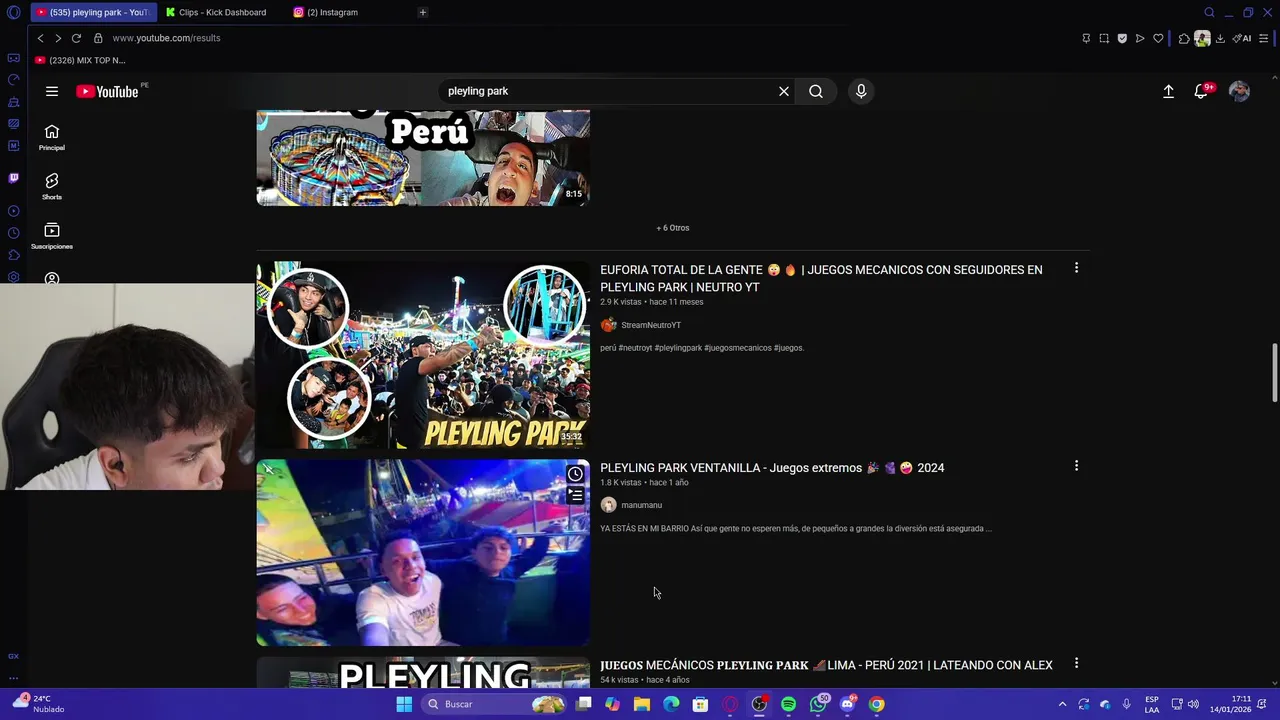Add Ventanilla video to queue
Image resolution: width=1280 pixels, height=720 pixels.
576,495
